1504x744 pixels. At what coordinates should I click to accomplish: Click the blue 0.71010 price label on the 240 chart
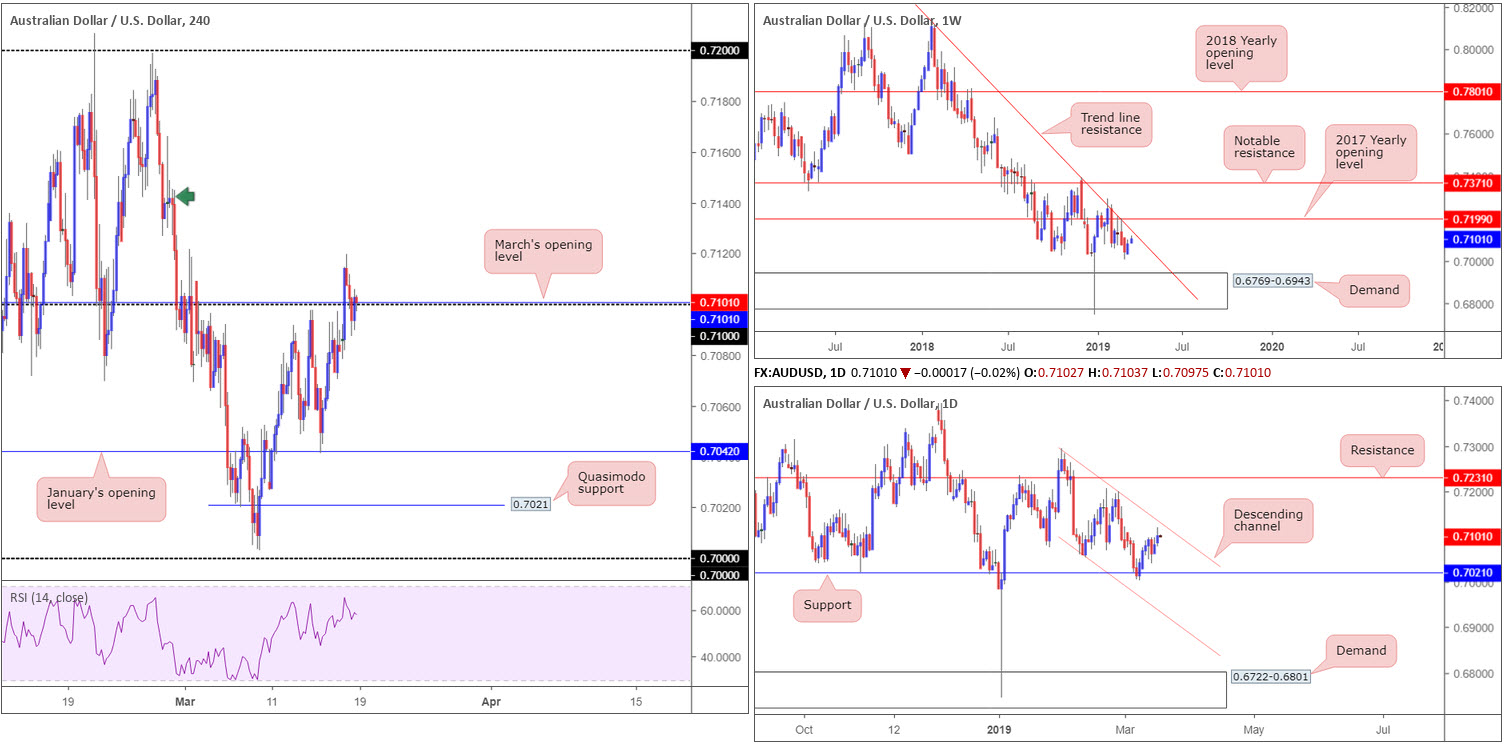(x=719, y=319)
